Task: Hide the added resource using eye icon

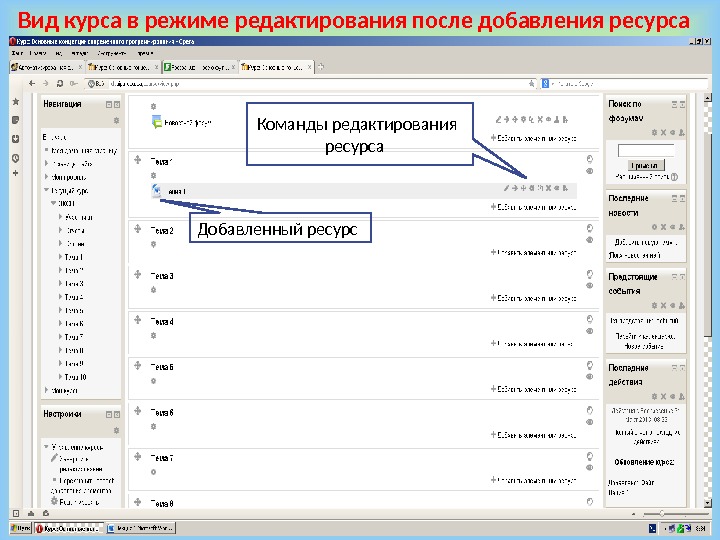Action: [557, 188]
